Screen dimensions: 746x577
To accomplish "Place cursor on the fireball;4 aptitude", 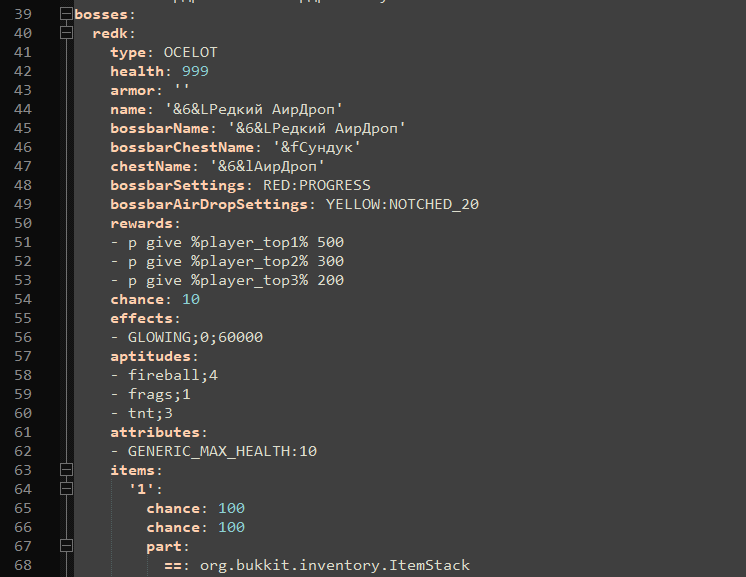I will coord(172,375).
